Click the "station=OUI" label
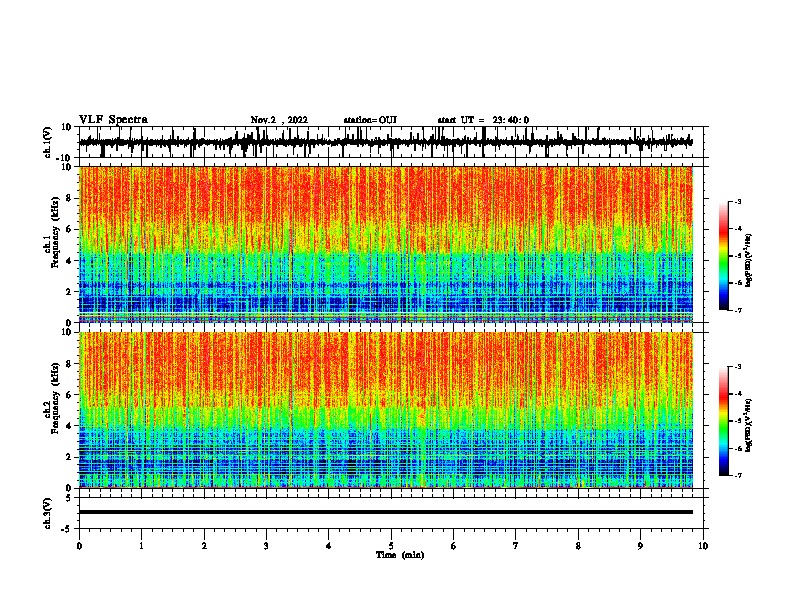792x612 pixels. [370, 120]
